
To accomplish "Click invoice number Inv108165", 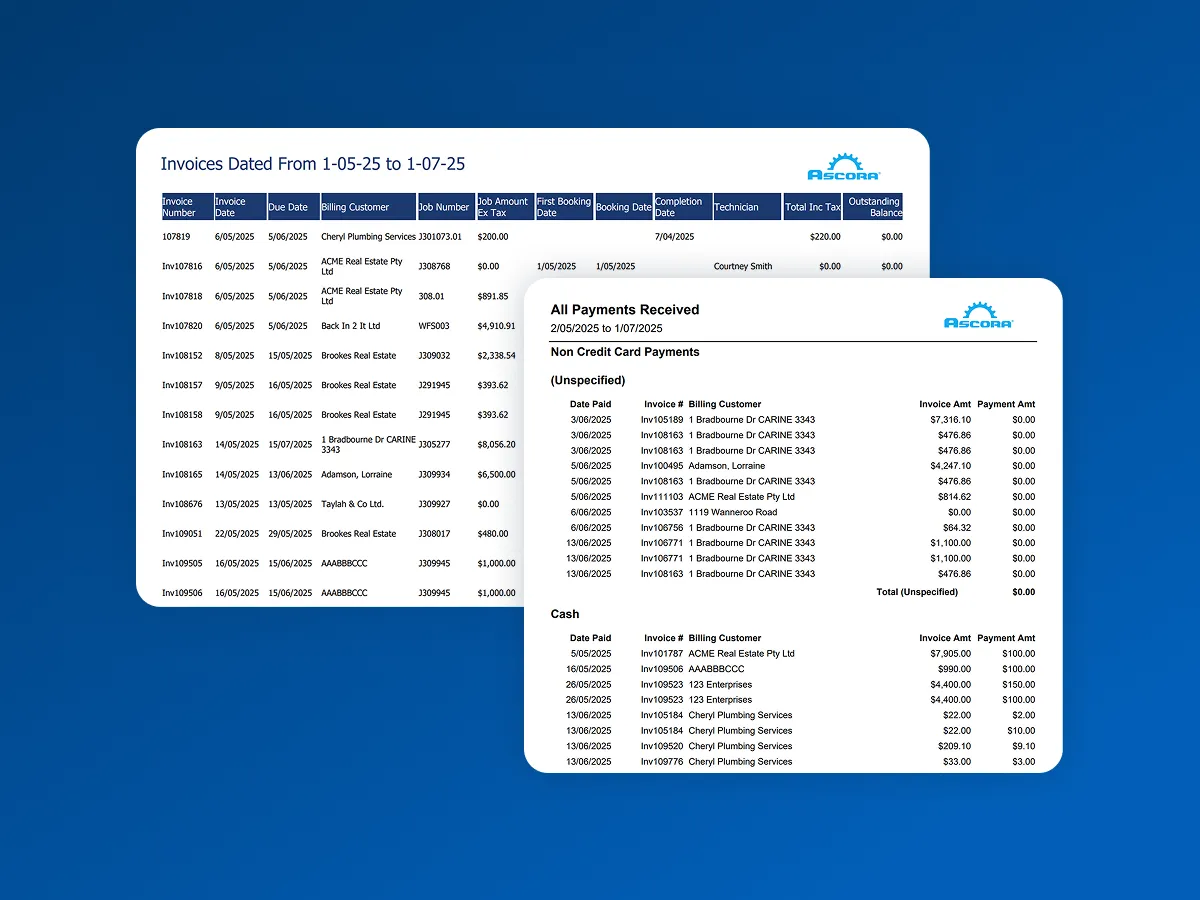I will tap(182, 475).
